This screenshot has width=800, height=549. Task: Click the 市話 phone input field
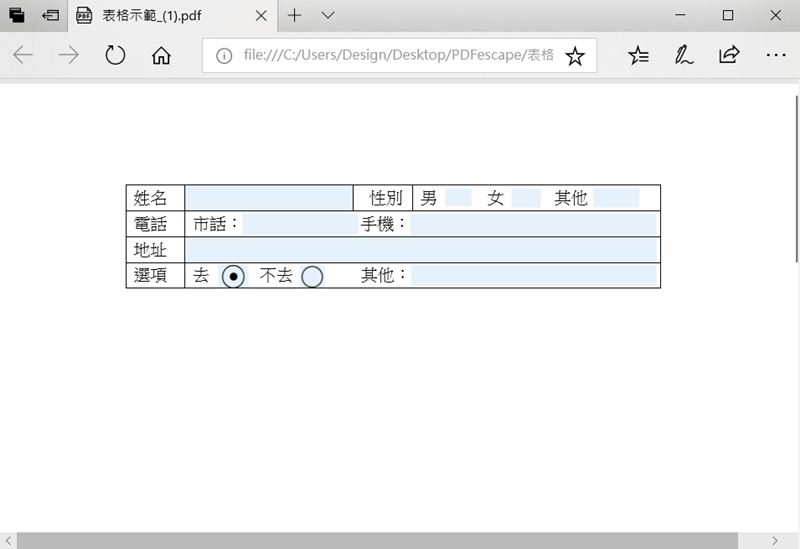point(300,224)
